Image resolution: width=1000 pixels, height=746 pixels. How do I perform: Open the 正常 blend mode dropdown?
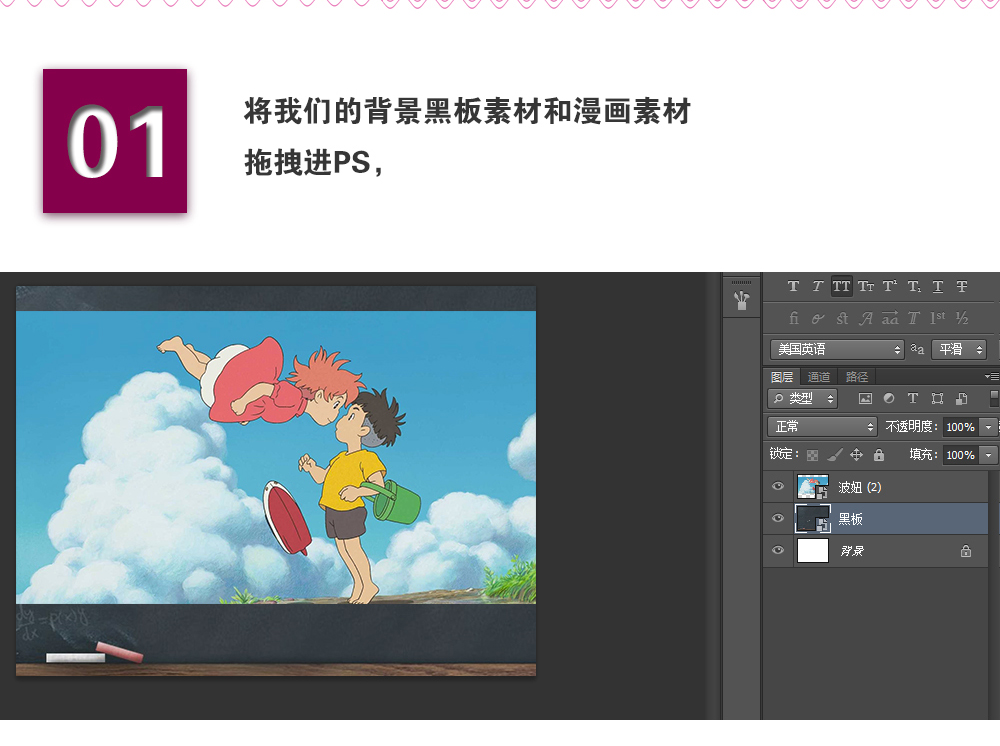click(x=823, y=427)
